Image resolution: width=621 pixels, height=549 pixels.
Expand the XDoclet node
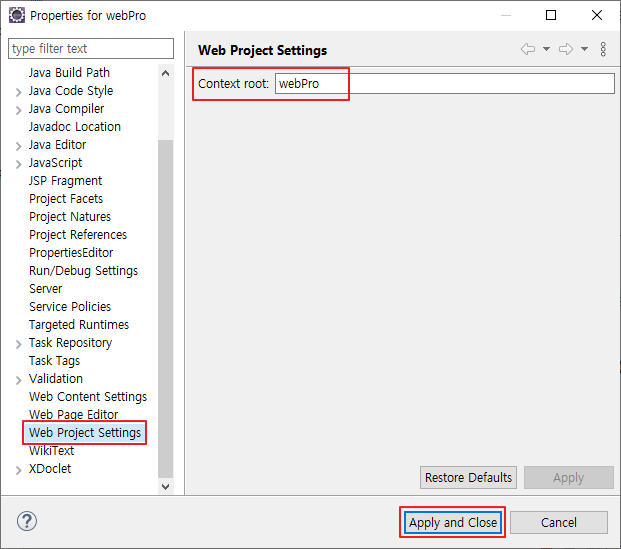[18, 470]
